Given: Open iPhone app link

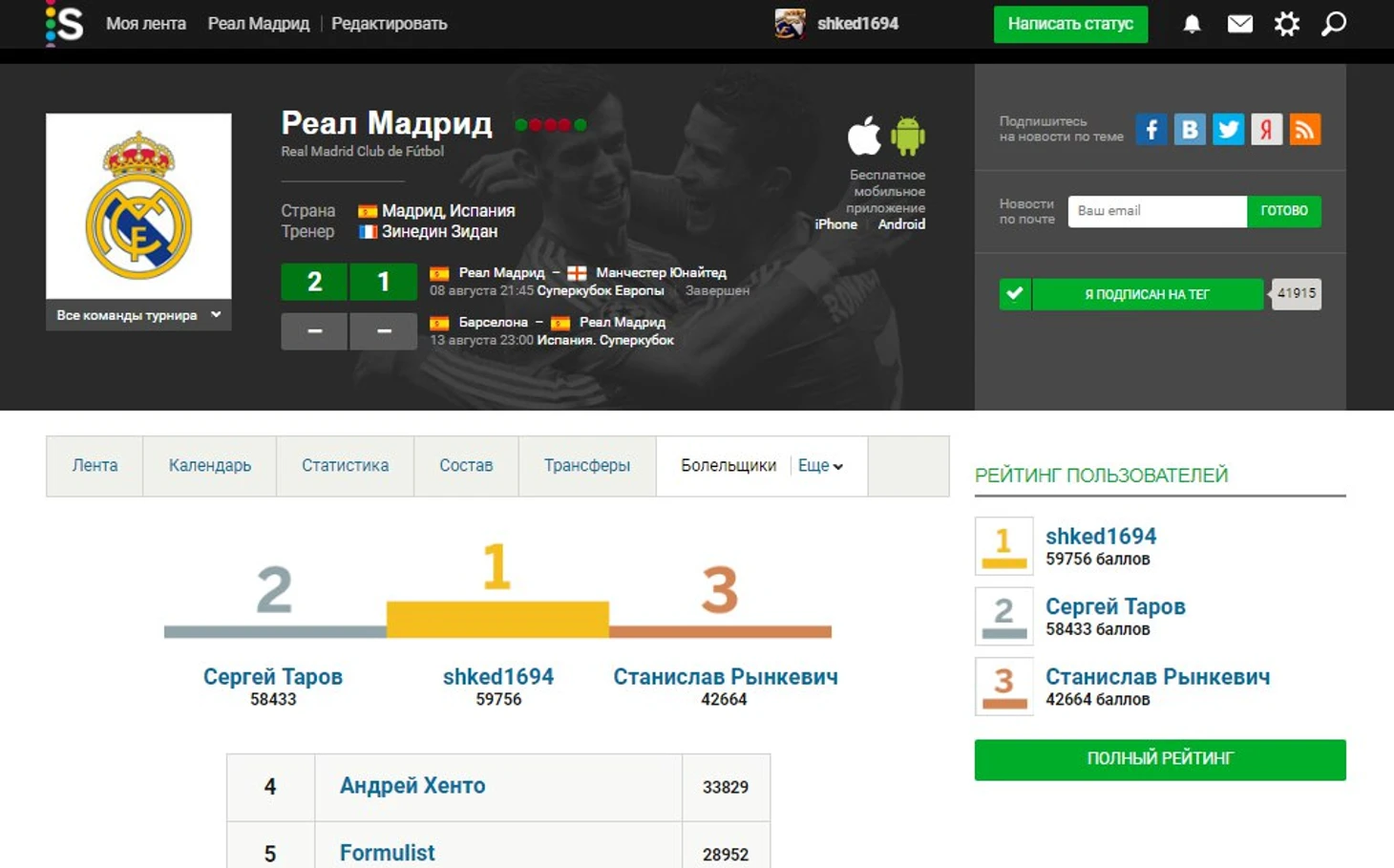Looking at the screenshot, I should pyautogui.click(x=835, y=224).
